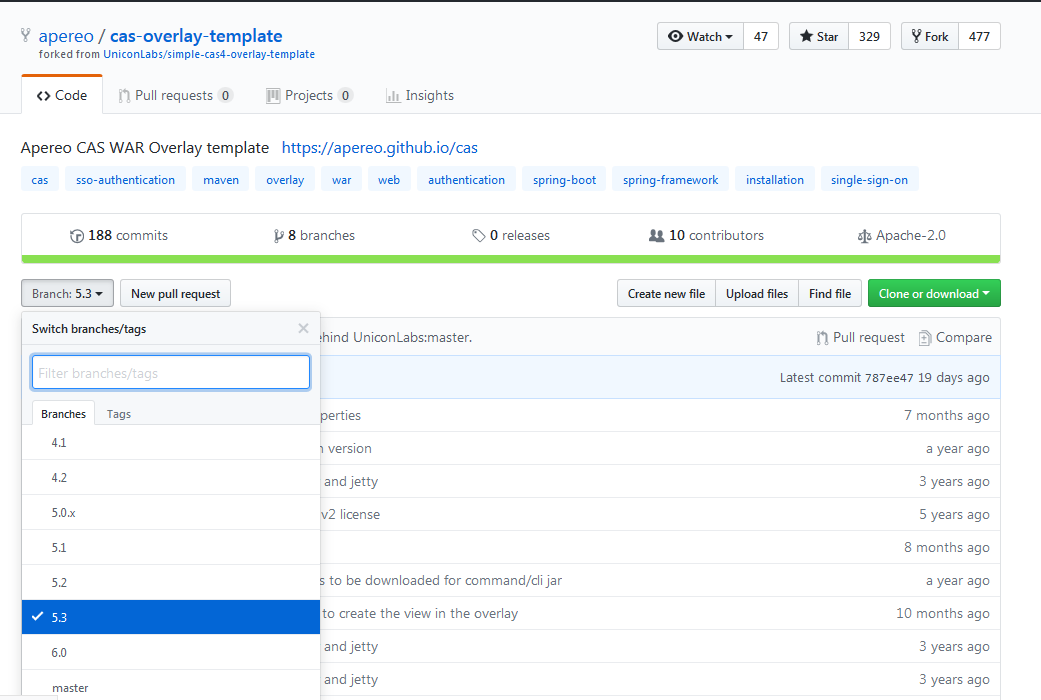Click the fork icon on the Fork button
1041x700 pixels.
pyautogui.click(x=916, y=37)
